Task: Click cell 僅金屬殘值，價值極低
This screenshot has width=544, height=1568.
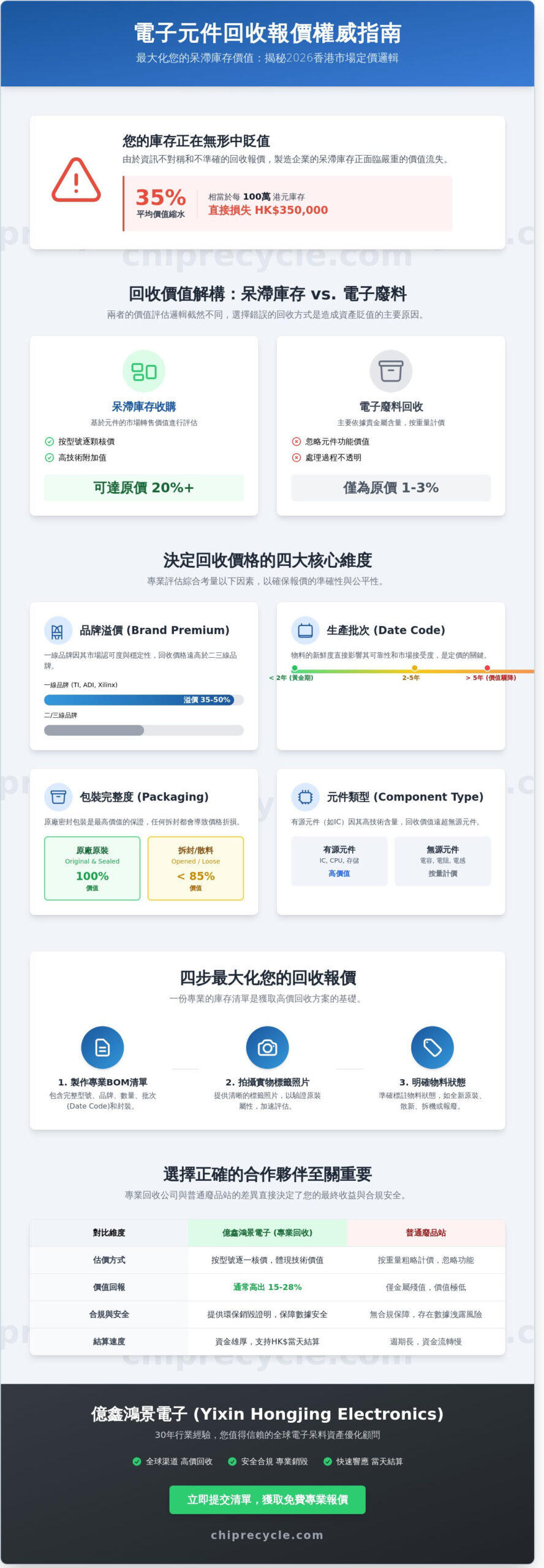Action: click(426, 1287)
